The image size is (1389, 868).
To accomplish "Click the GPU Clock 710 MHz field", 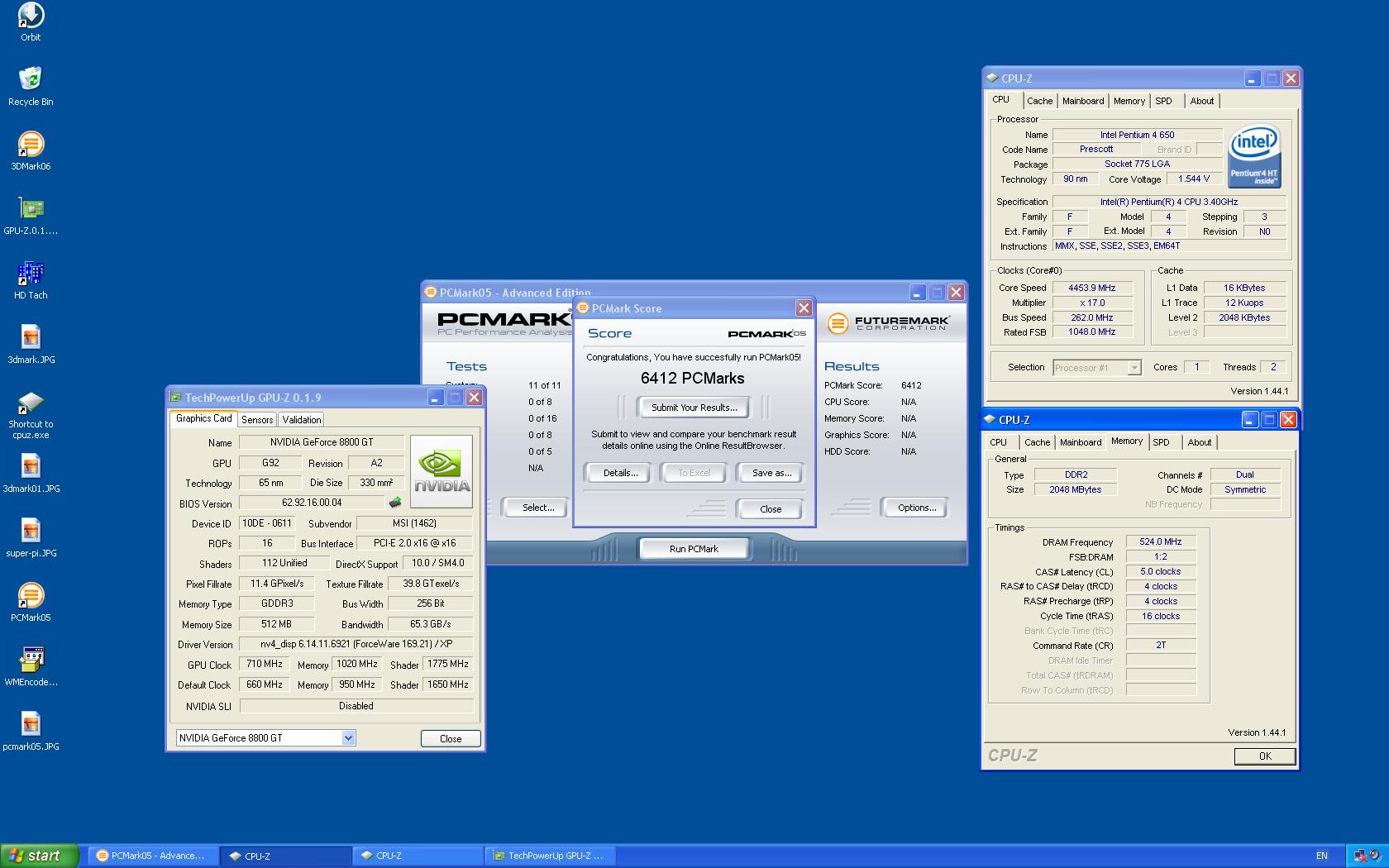I will pos(264,664).
